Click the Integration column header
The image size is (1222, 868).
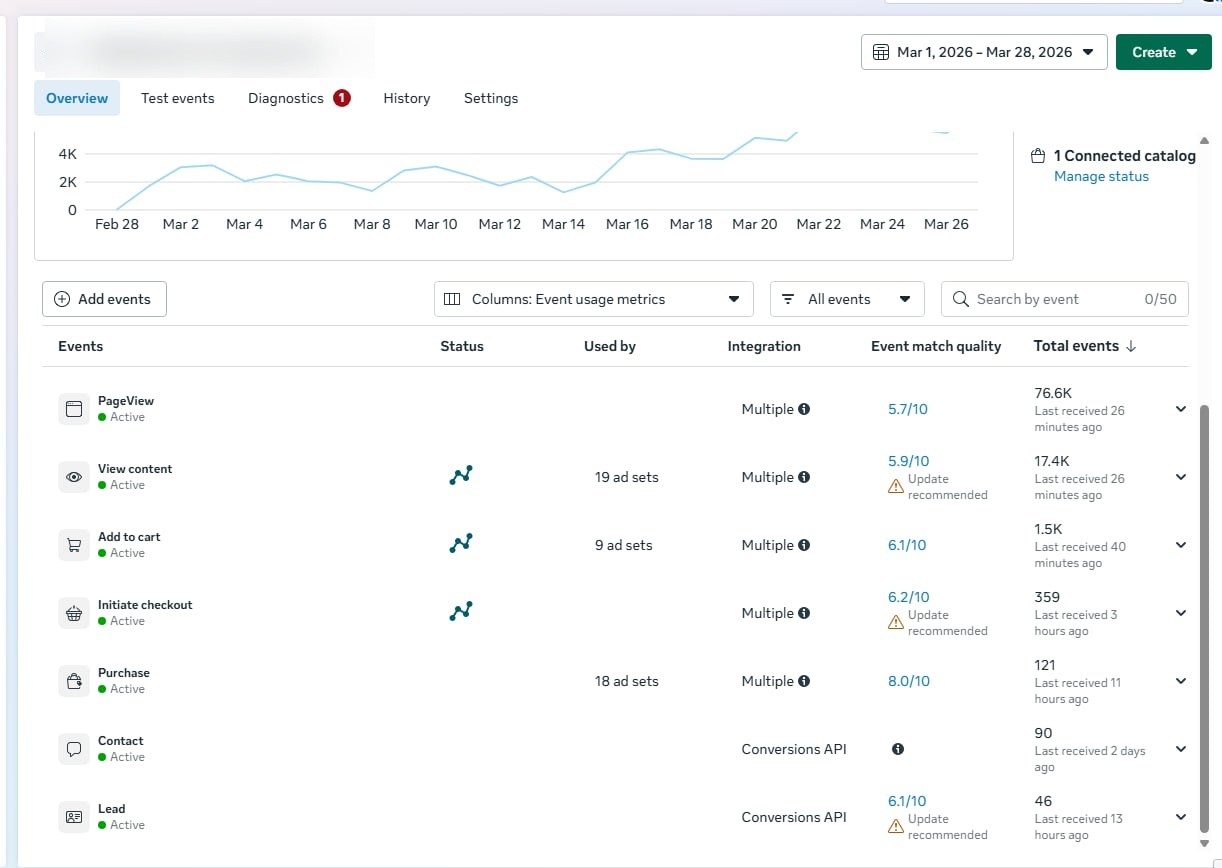[764, 346]
